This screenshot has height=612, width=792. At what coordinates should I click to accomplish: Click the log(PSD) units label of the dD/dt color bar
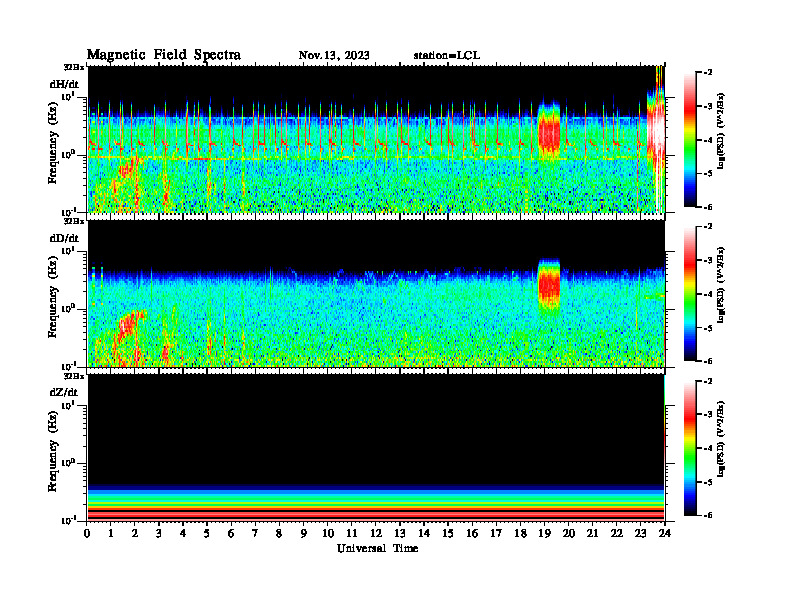pyautogui.click(x=720, y=284)
